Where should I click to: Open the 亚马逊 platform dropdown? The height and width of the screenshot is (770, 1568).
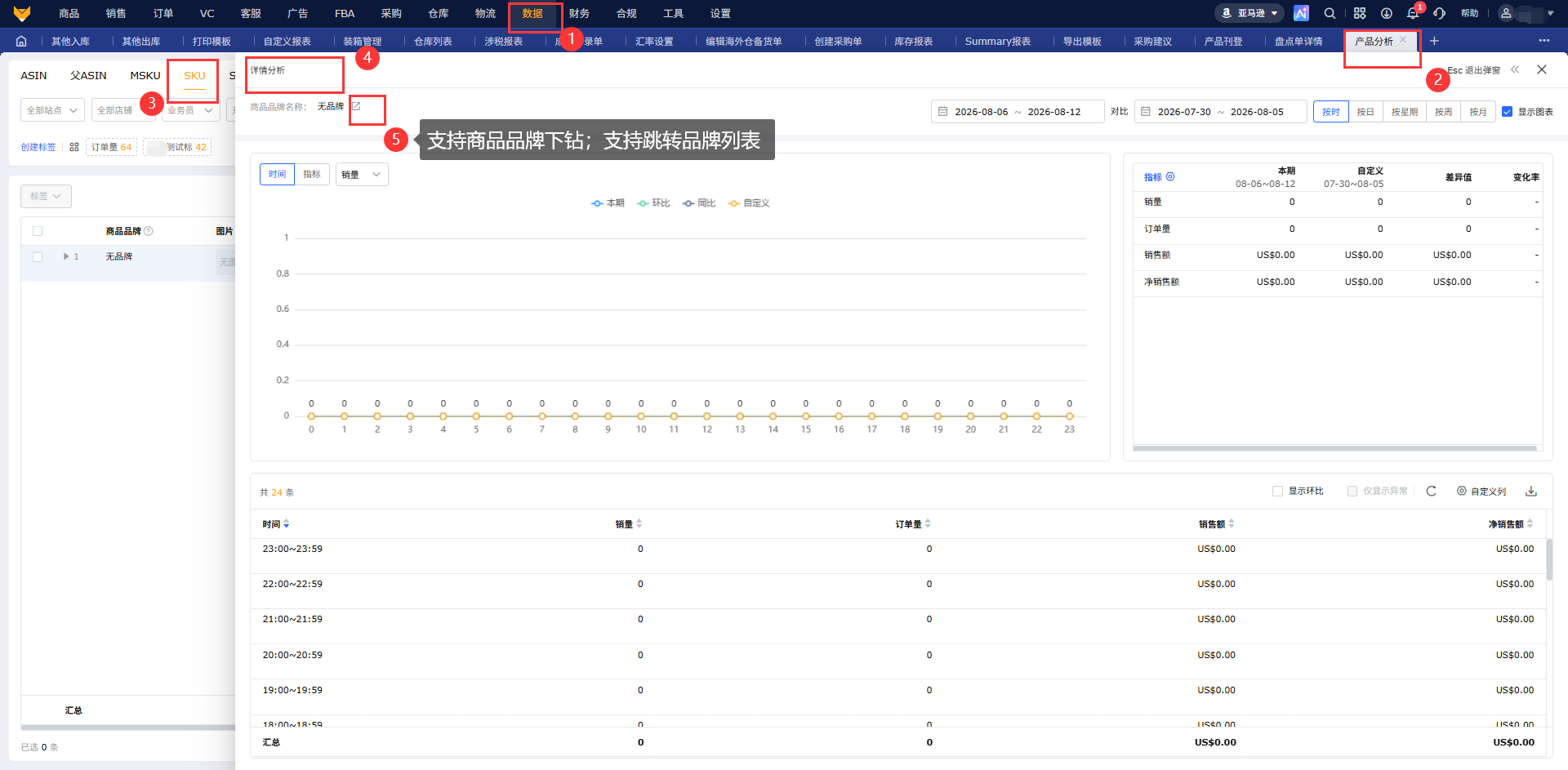[x=1249, y=13]
